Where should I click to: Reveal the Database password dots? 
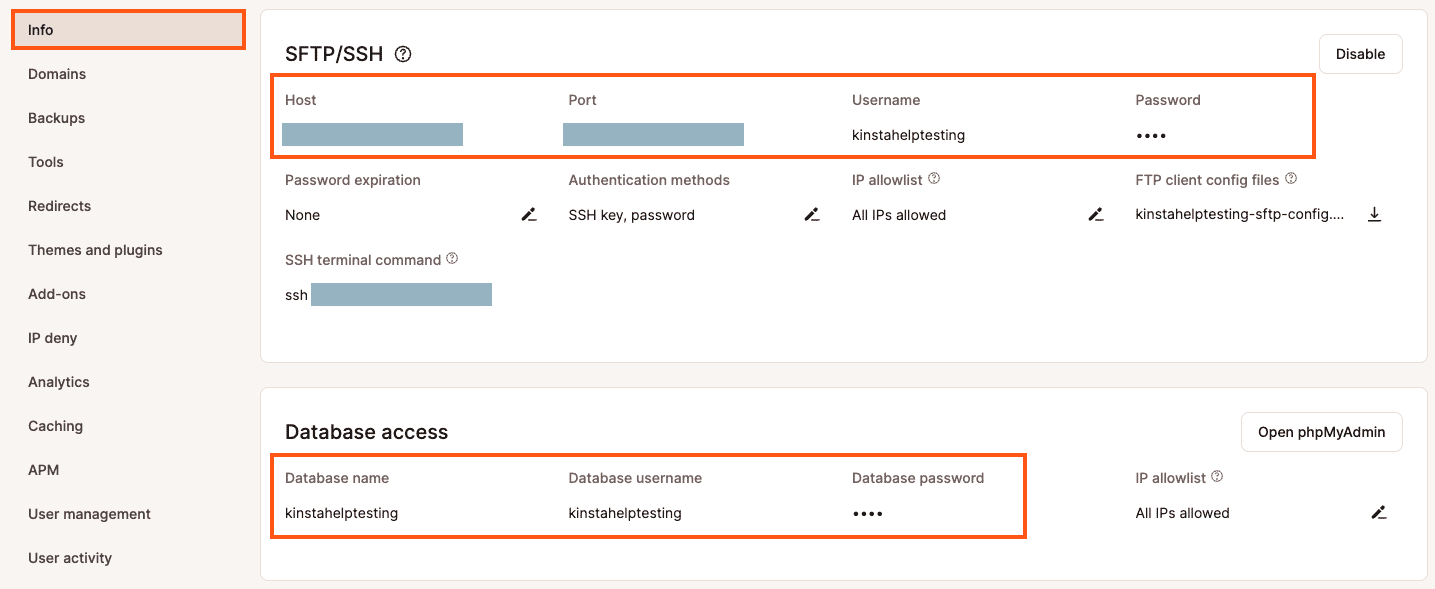[x=867, y=513]
